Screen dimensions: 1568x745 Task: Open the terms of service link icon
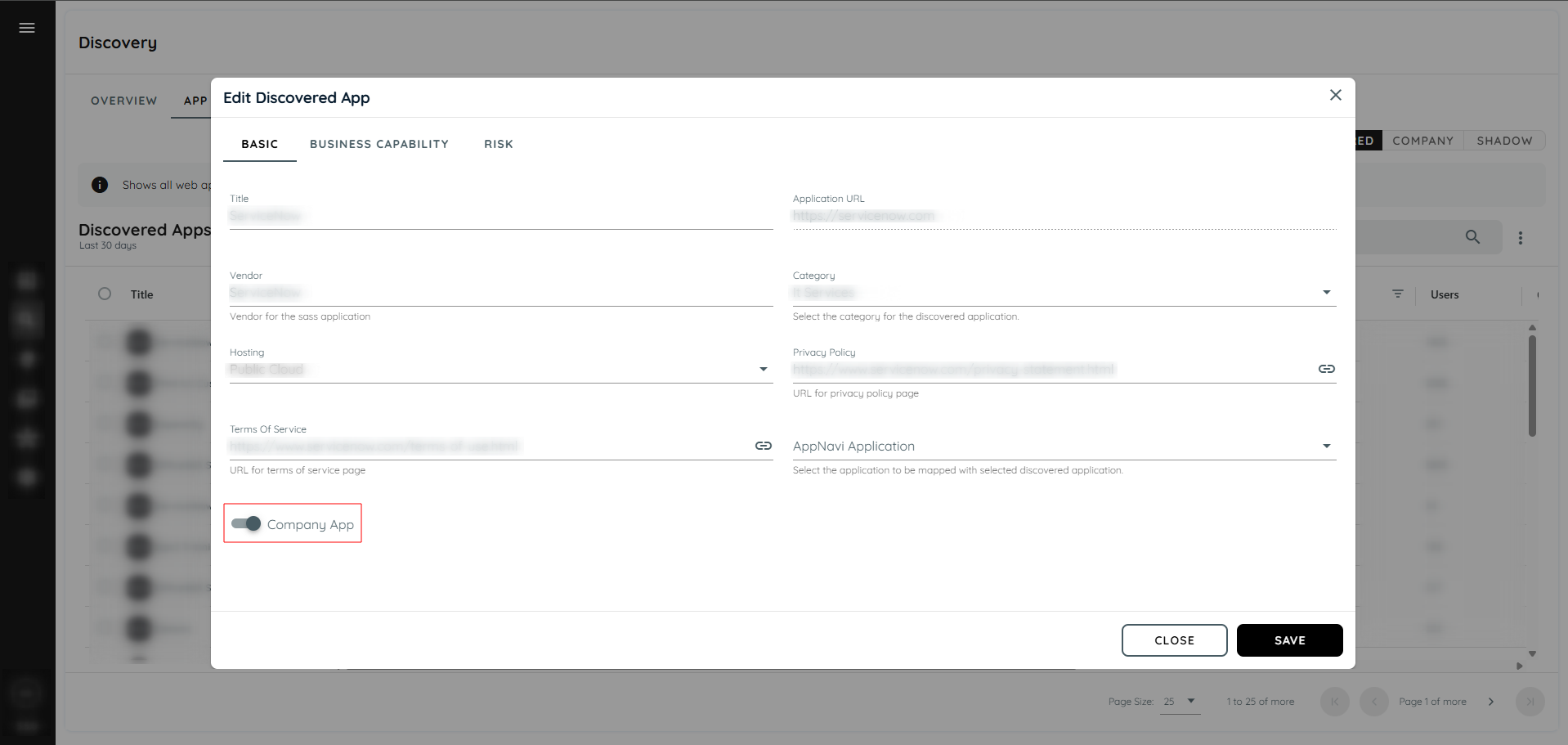click(763, 447)
